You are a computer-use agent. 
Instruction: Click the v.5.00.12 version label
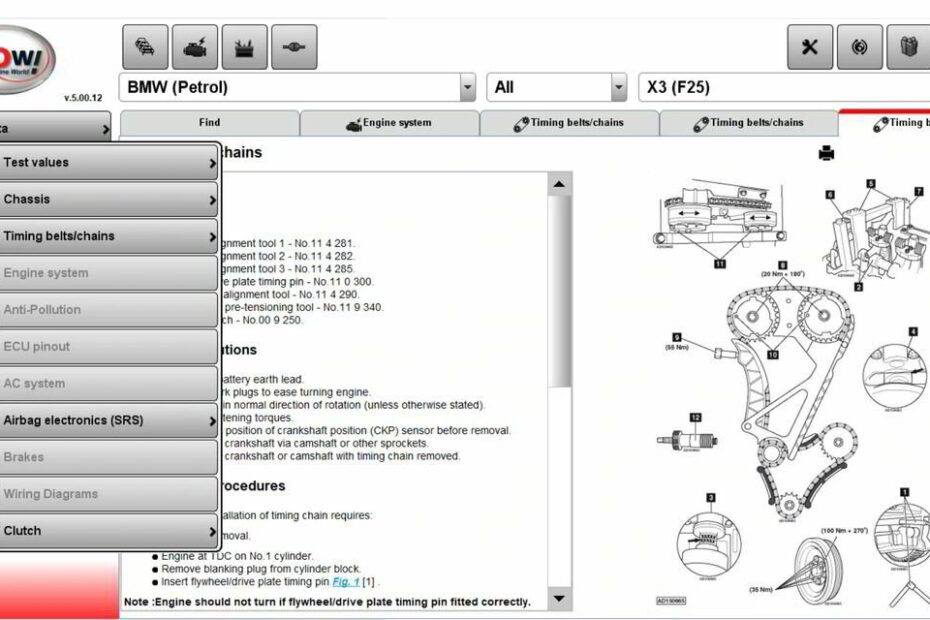click(x=83, y=98)
